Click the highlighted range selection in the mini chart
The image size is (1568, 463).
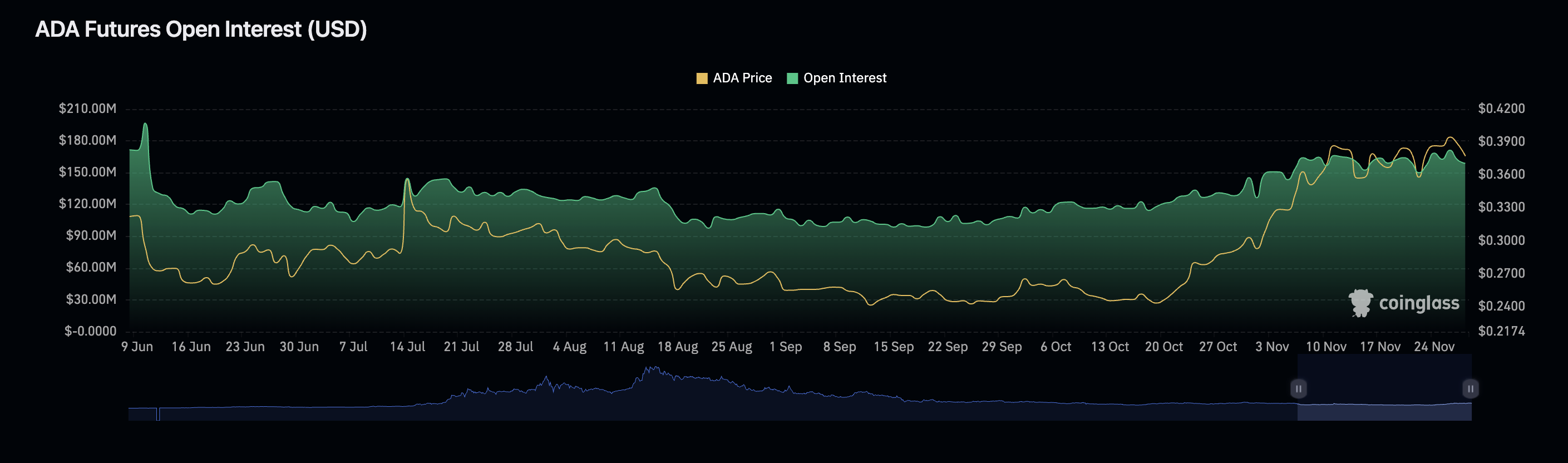click(x=1384, y=387)
